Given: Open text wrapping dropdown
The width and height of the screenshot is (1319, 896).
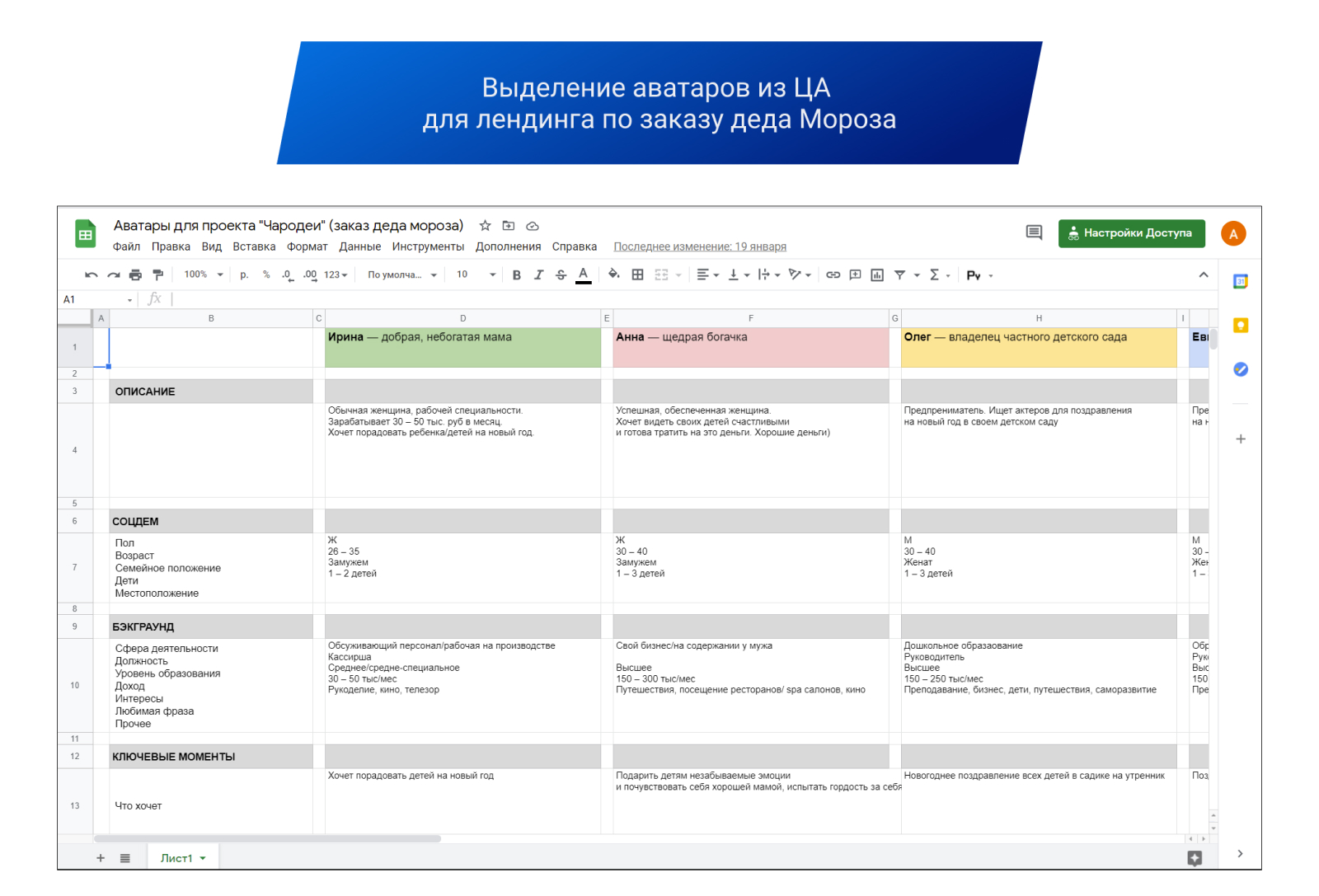Looking at the screenshot, I should coord(769,275).
